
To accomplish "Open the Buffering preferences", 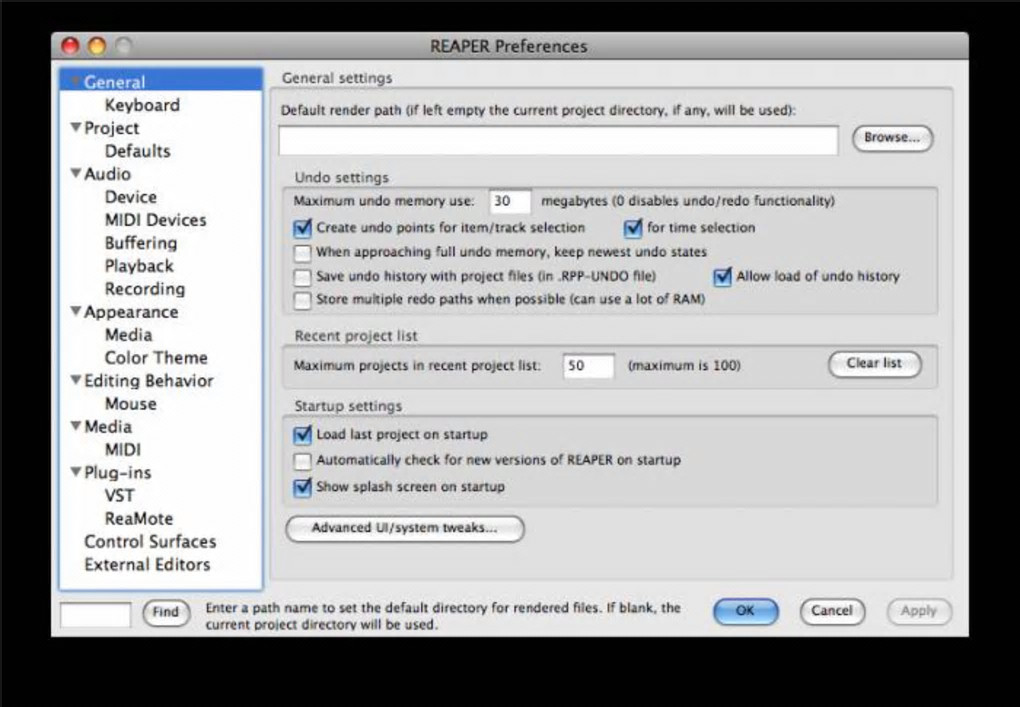I will point(141,243).
